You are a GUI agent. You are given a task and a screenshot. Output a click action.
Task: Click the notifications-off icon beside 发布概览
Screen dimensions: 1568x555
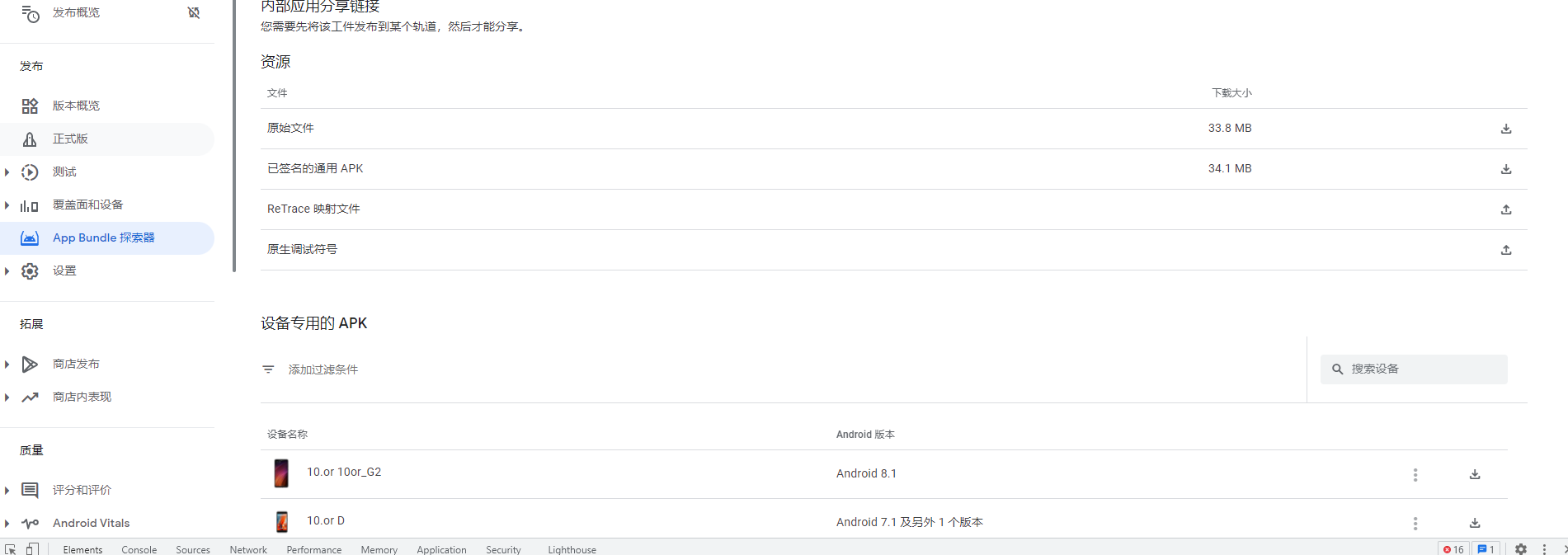coord(194,12)
